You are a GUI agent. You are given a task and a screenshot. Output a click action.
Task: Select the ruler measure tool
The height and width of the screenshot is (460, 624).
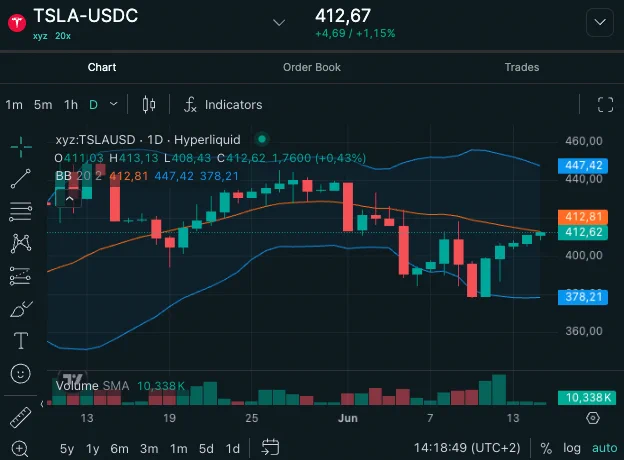[20, 417]
